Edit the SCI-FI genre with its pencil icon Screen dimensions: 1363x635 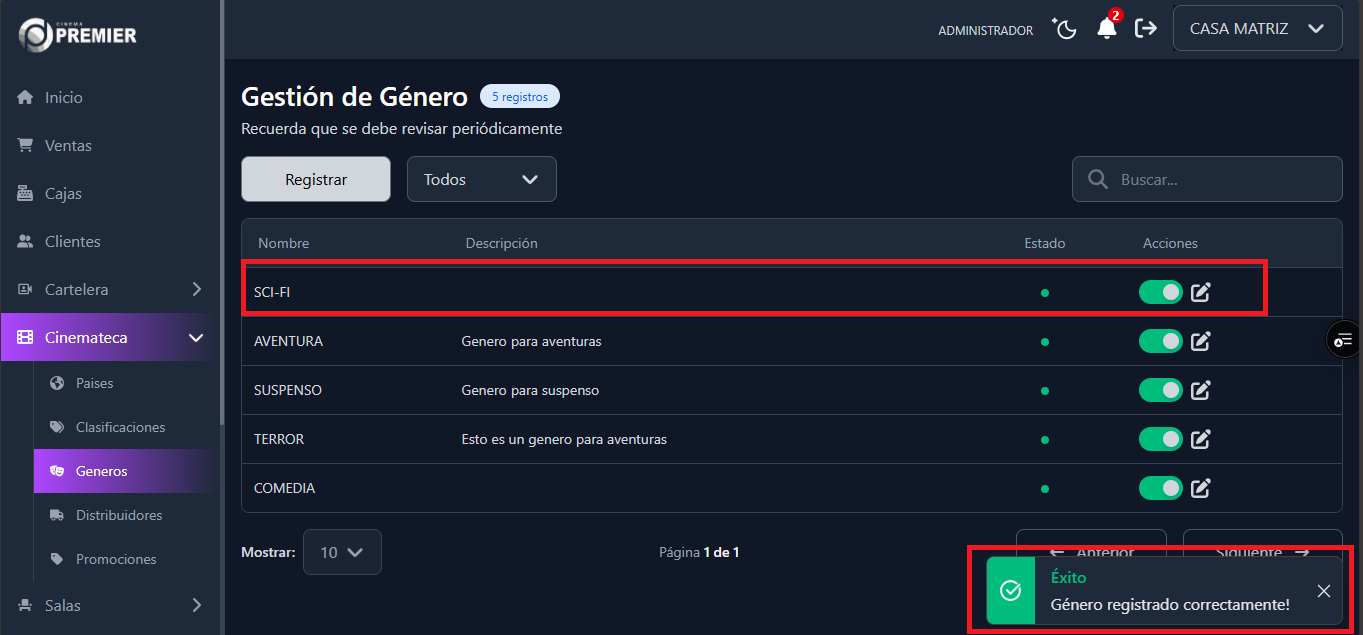[1200, 292]
